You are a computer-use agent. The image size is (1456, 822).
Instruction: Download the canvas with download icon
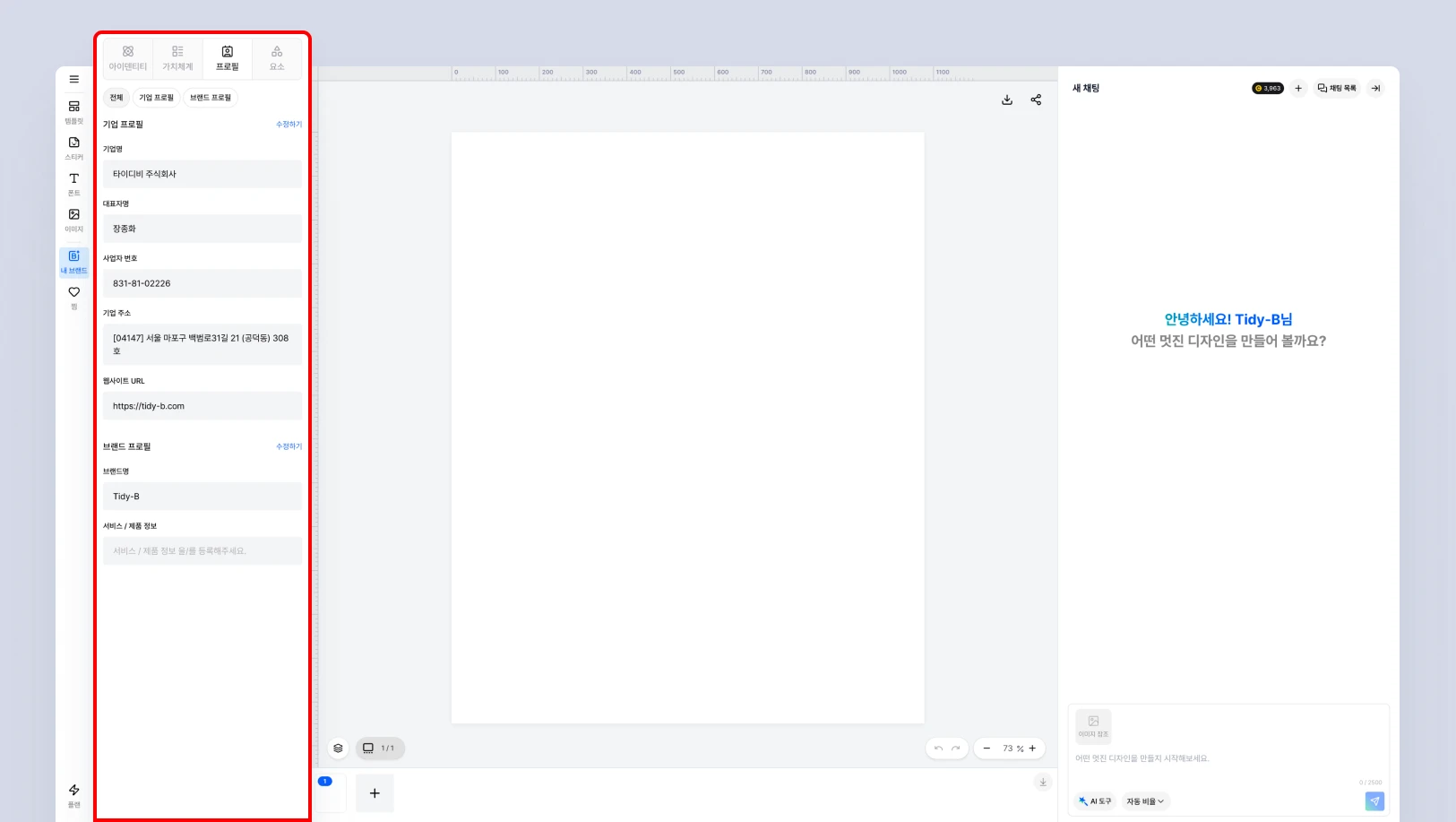coord(1007,100)
